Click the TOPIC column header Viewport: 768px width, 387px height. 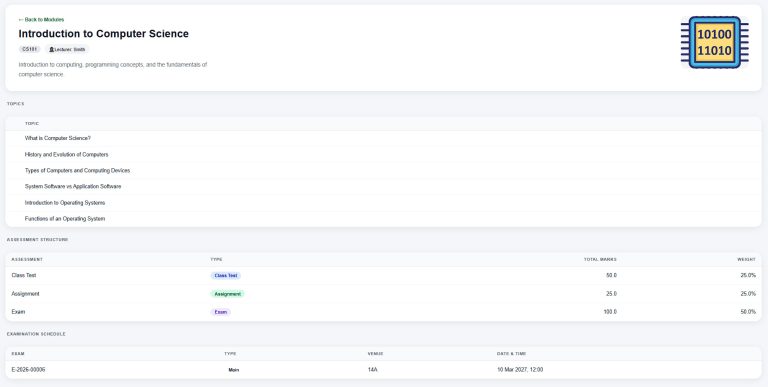32,123
